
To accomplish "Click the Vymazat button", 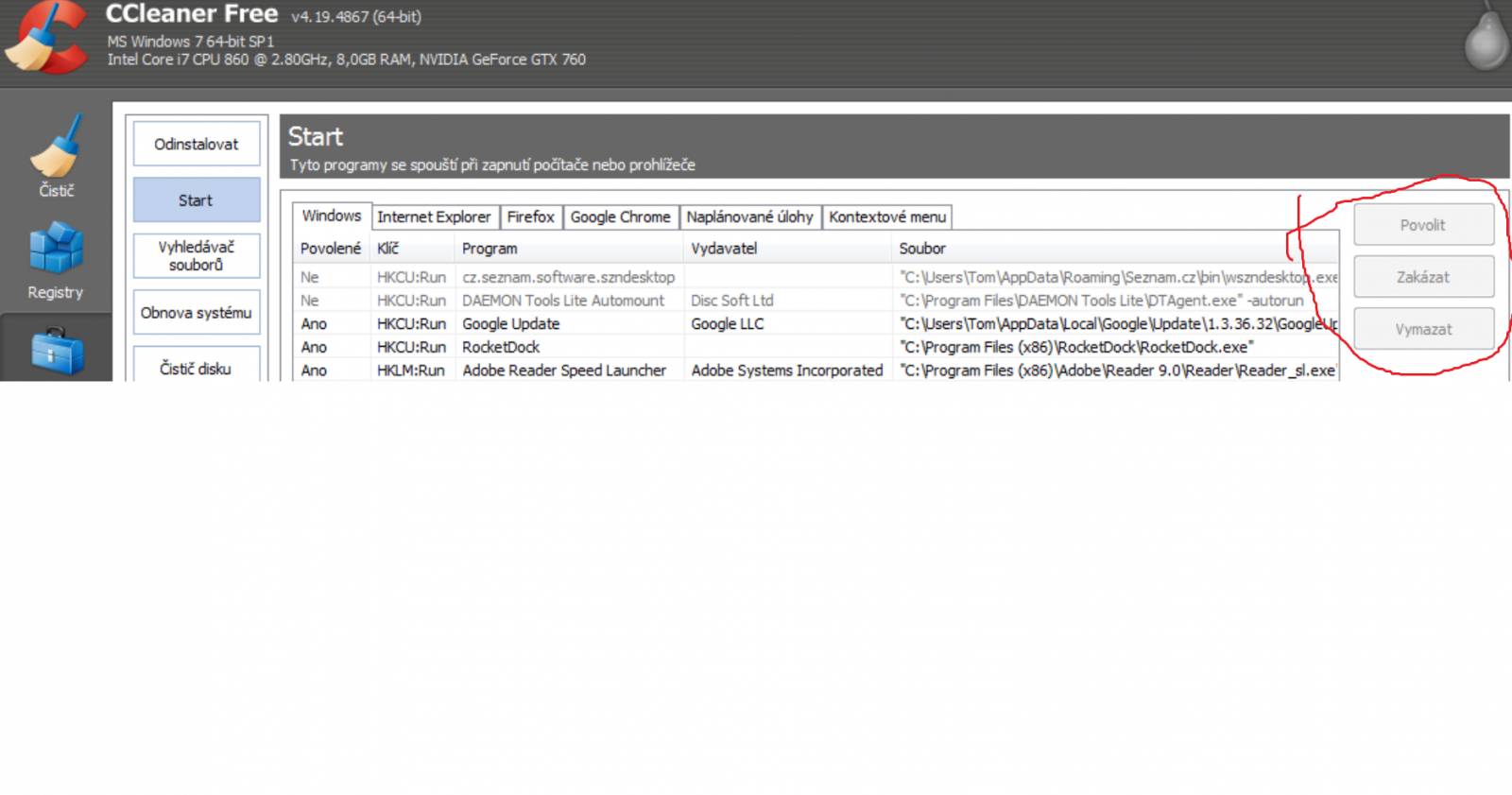I will [x=1424, y=329].
